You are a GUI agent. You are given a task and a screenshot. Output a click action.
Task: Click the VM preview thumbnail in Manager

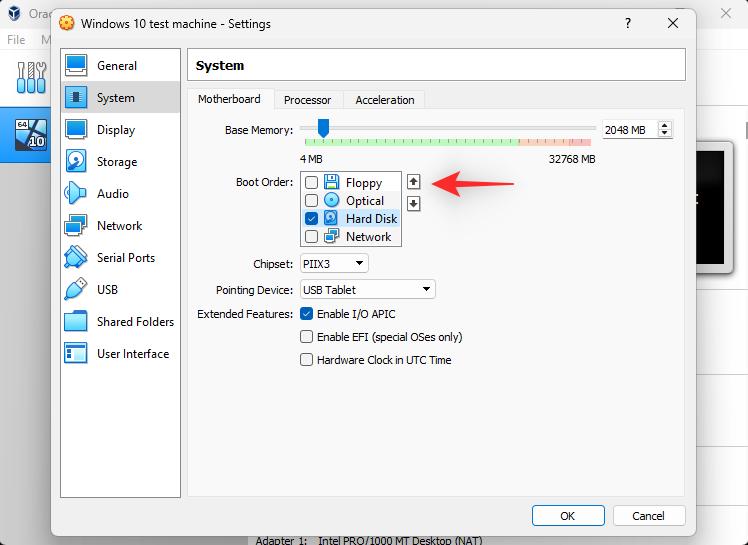pos(714,207)
